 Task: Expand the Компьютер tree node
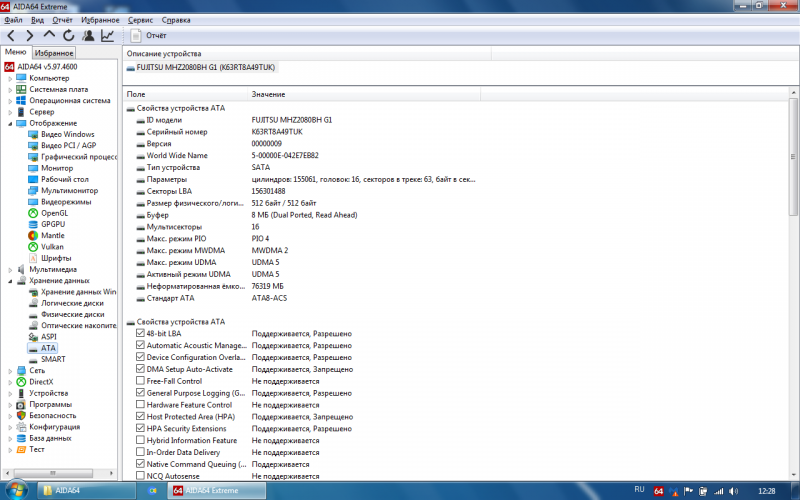click(10, 78)
